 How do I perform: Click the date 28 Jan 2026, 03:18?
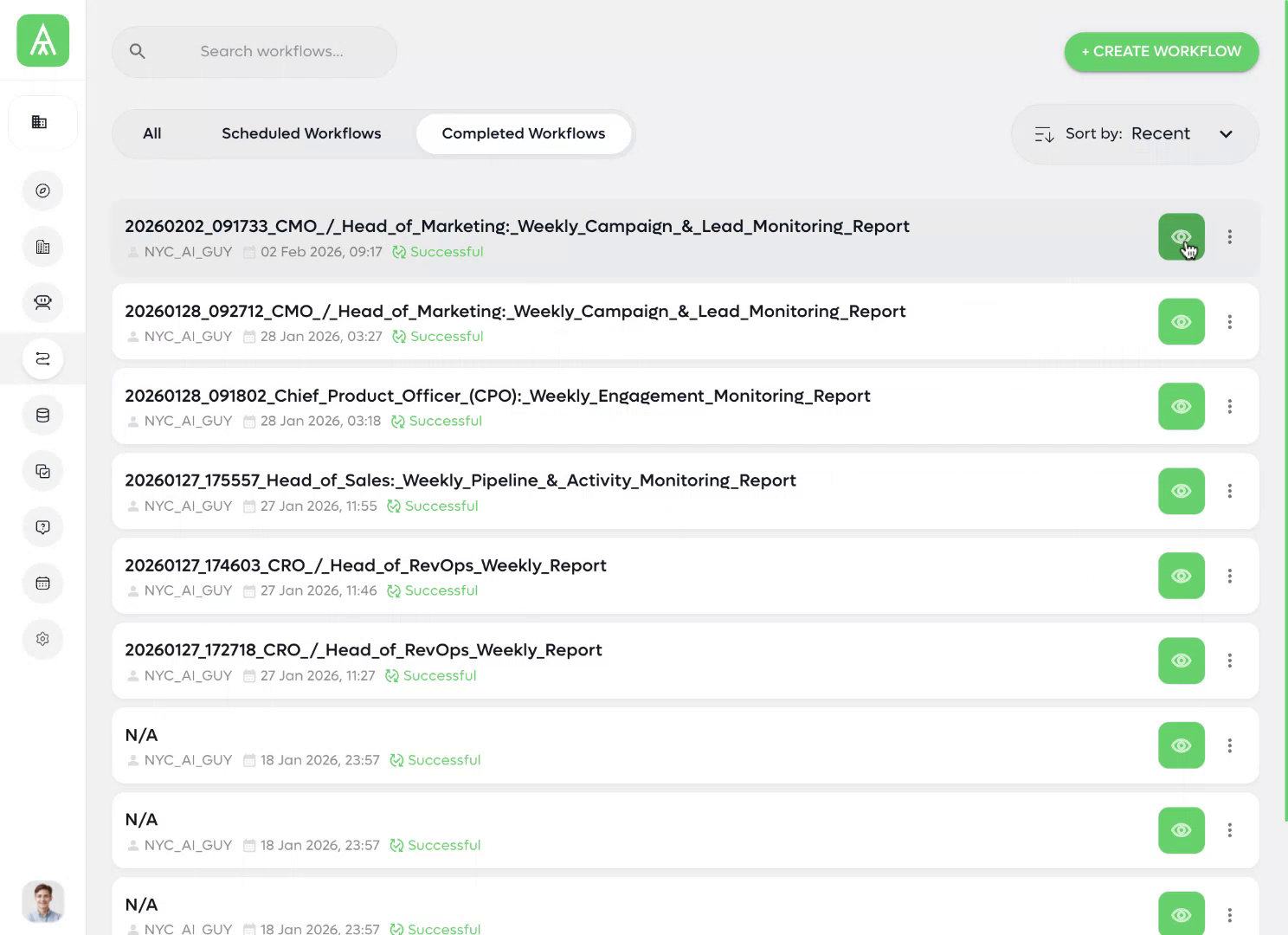320,421
